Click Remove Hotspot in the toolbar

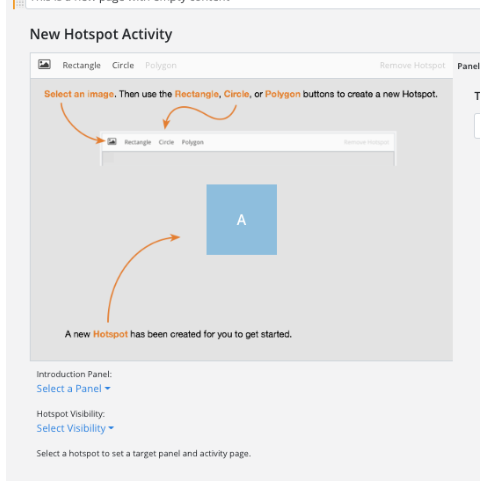pyautogui.click(x=412, y=65)
